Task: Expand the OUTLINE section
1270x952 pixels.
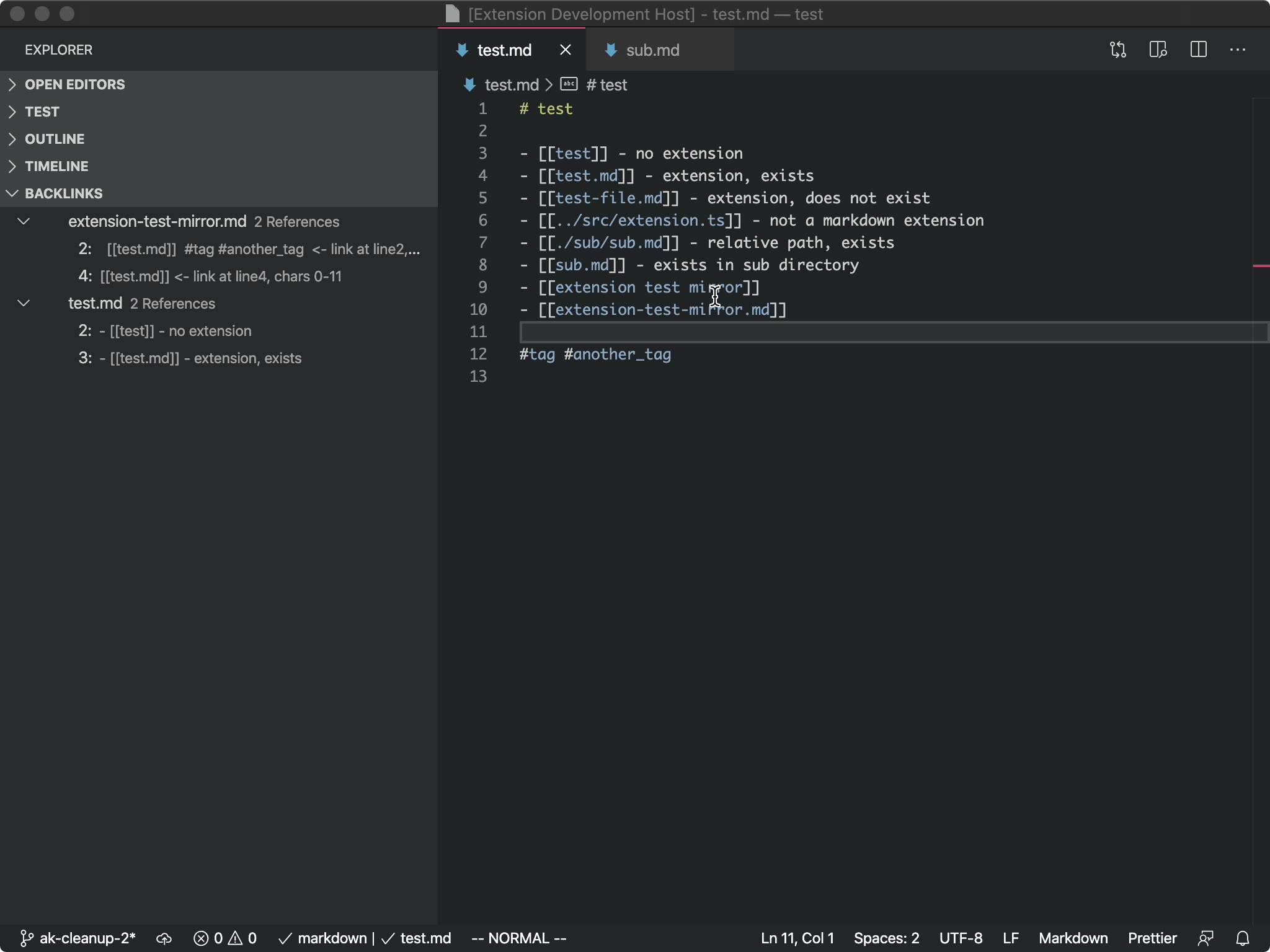Action: 55,139
